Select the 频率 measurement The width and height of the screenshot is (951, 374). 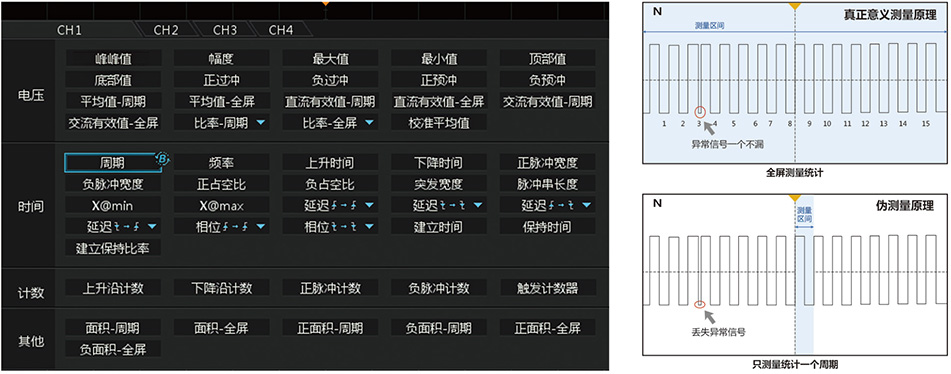[222, 163]
